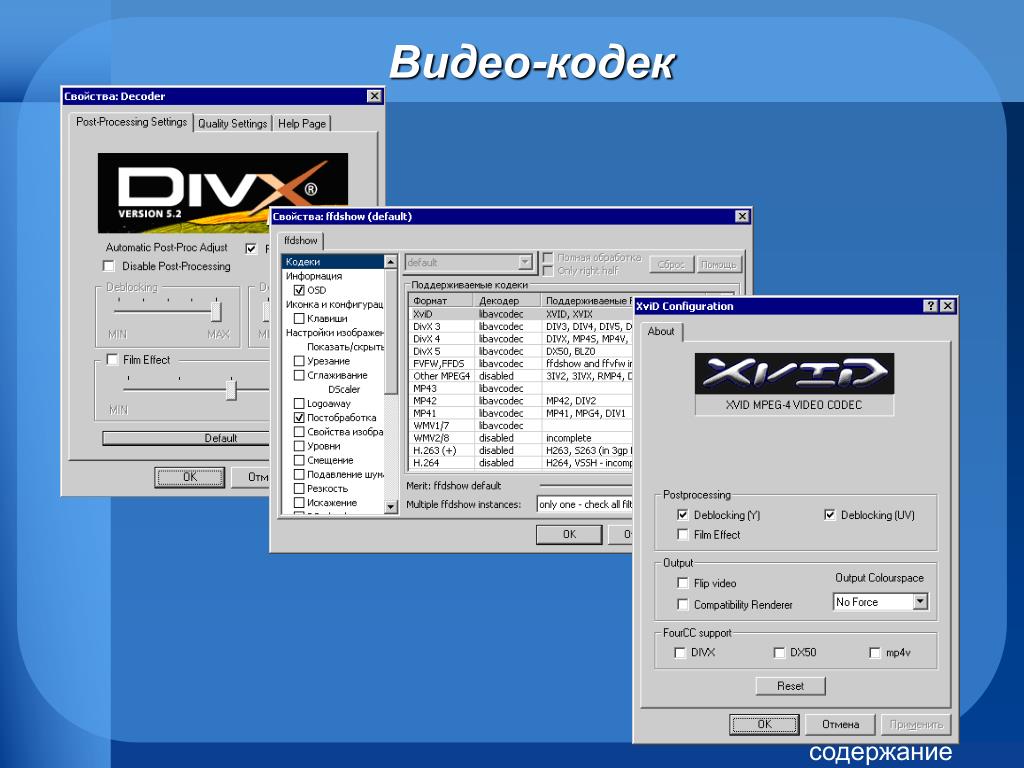
Task: Select the Other MPEG4 codec row
Action: [521, 376]
